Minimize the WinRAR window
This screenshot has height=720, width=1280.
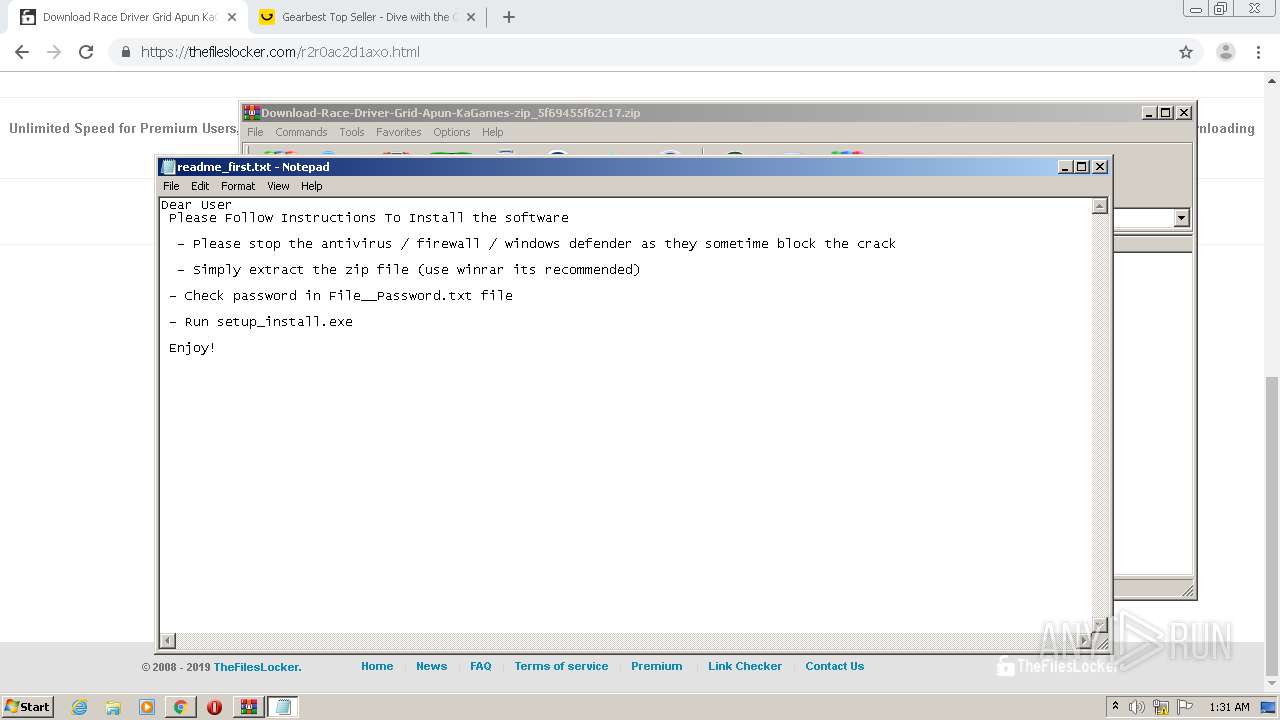tap(1149, 113)
